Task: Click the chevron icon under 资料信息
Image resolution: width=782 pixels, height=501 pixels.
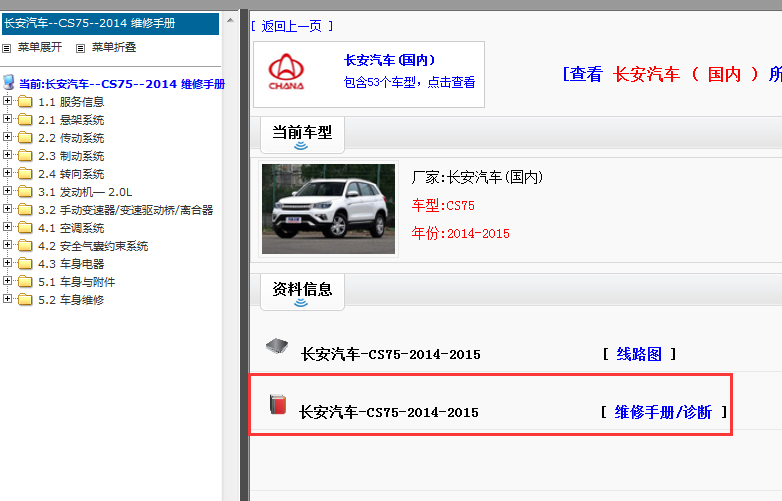Action: point(301,303)
